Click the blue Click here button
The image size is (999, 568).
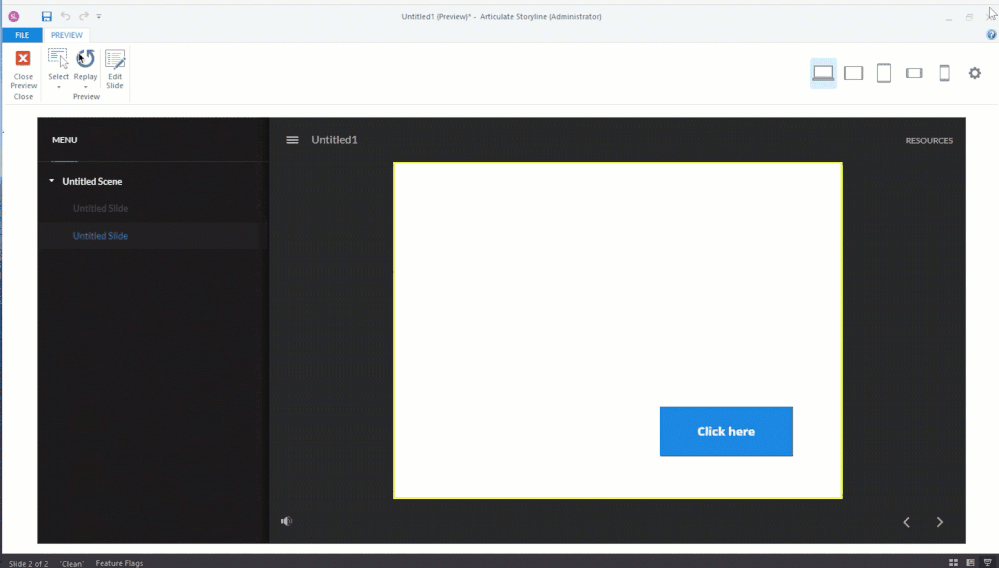(726, 432)
